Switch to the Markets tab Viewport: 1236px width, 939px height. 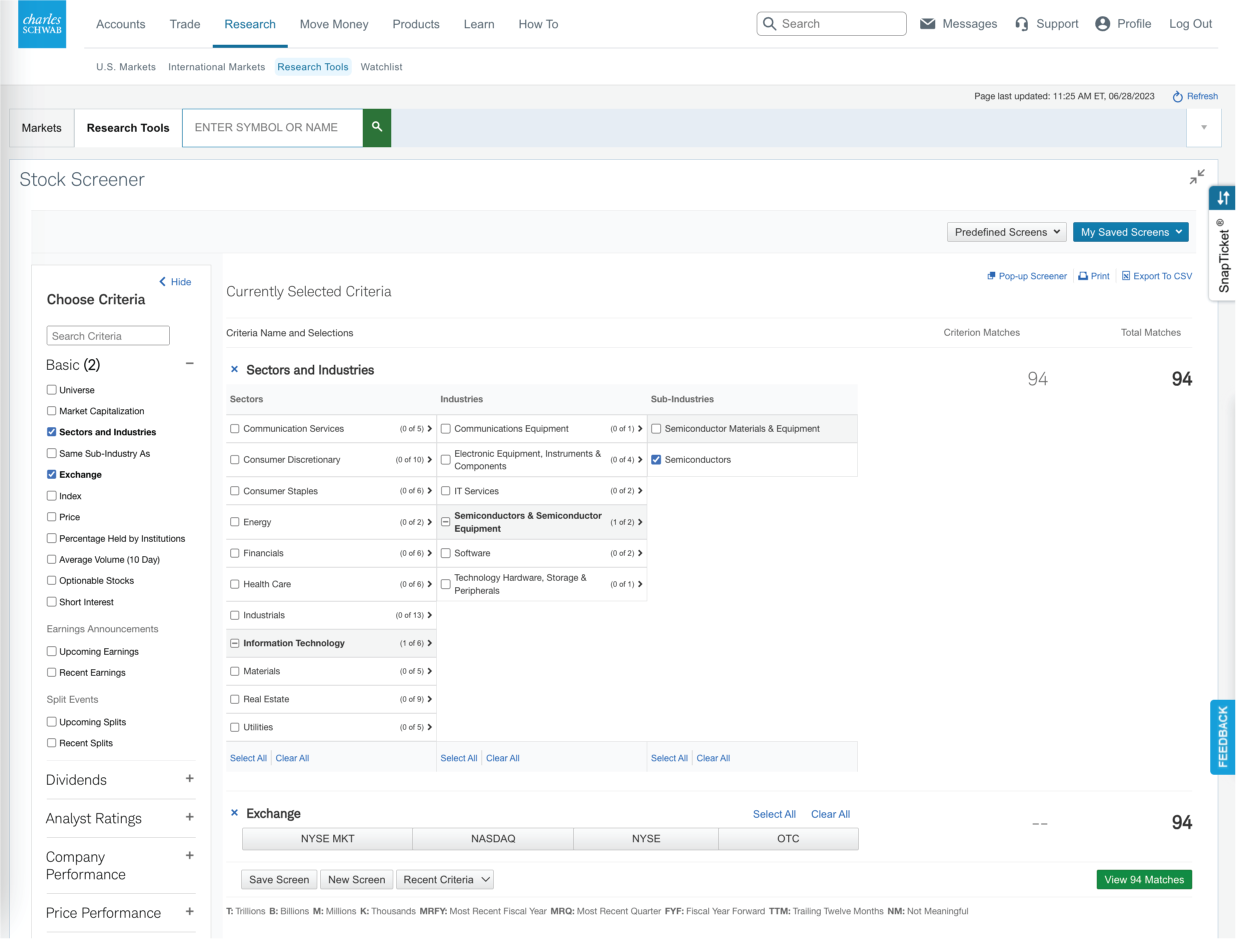pos(42,128)
